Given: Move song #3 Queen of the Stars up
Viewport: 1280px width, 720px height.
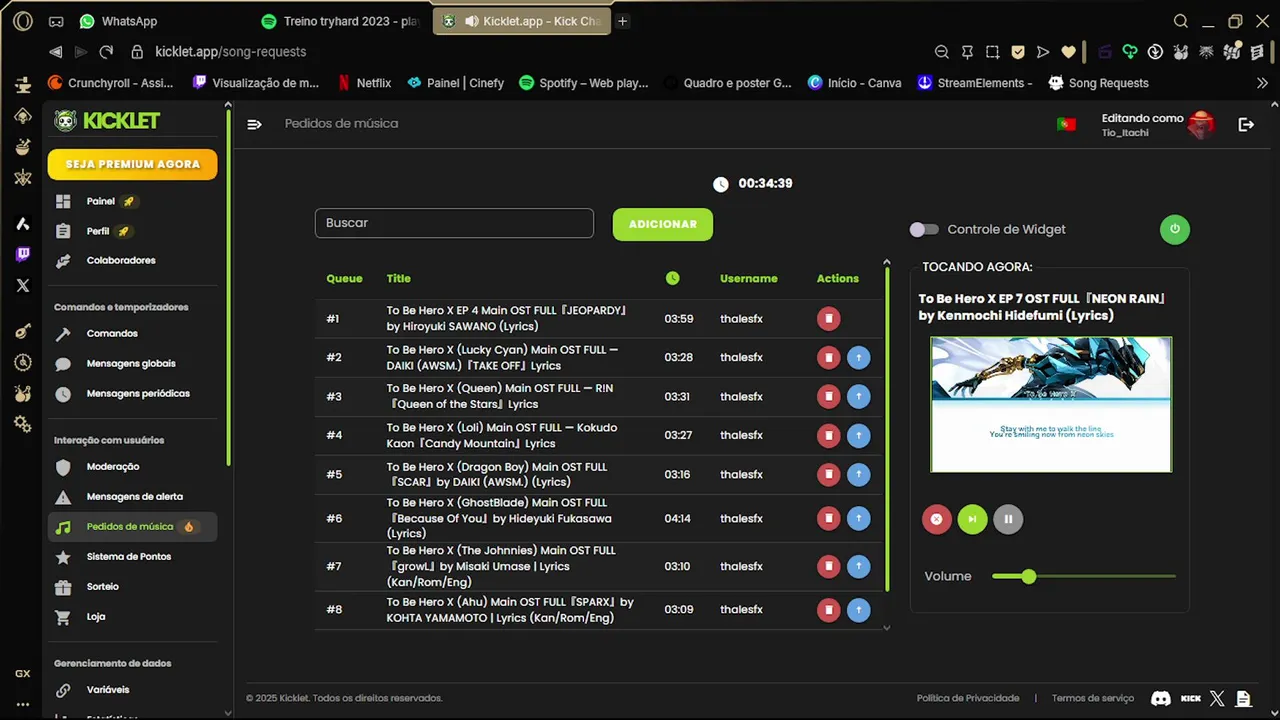Looking at the screenshot, I should [858, 397].
